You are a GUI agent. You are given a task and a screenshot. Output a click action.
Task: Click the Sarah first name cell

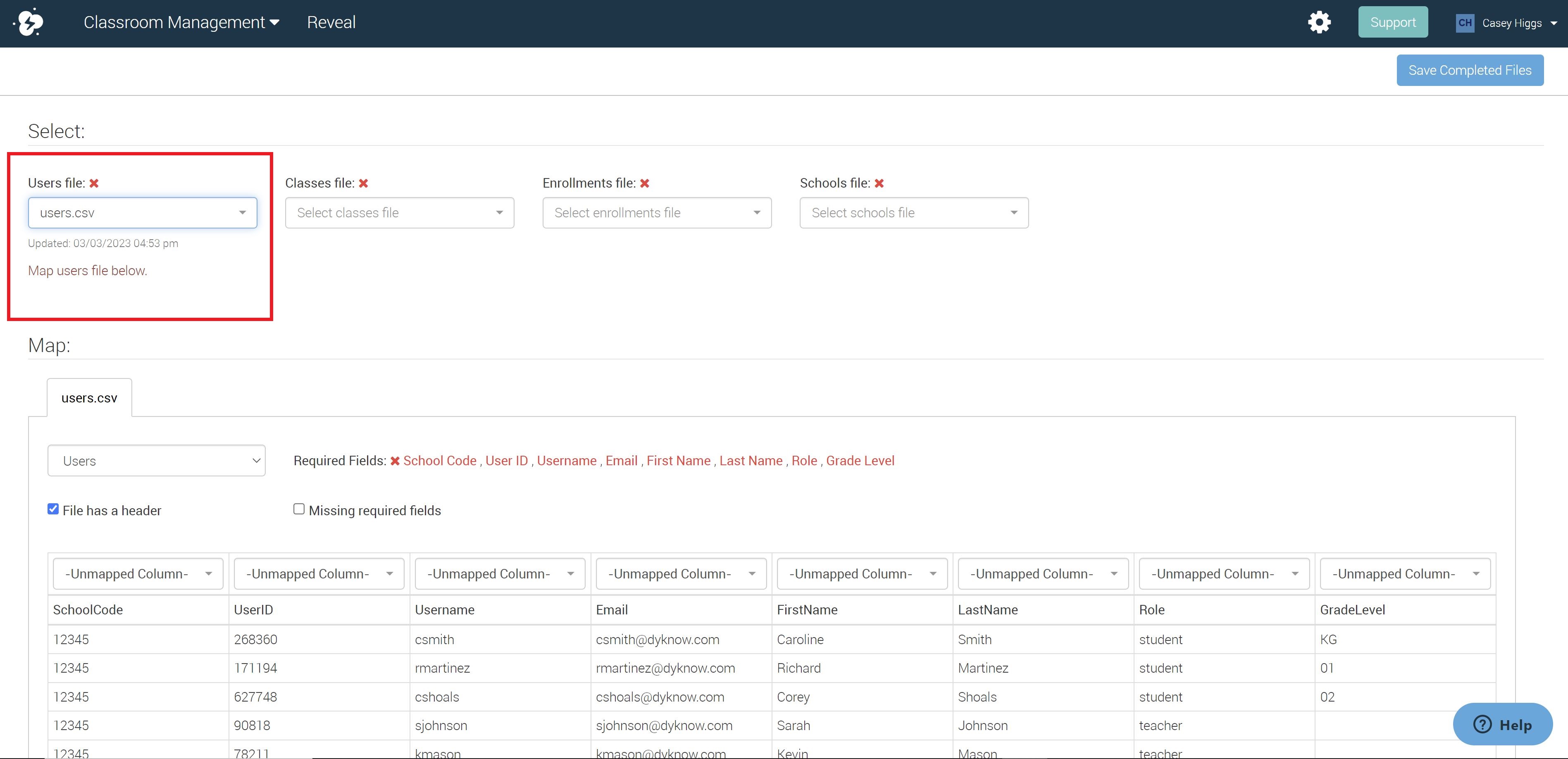tap(862, 726)
